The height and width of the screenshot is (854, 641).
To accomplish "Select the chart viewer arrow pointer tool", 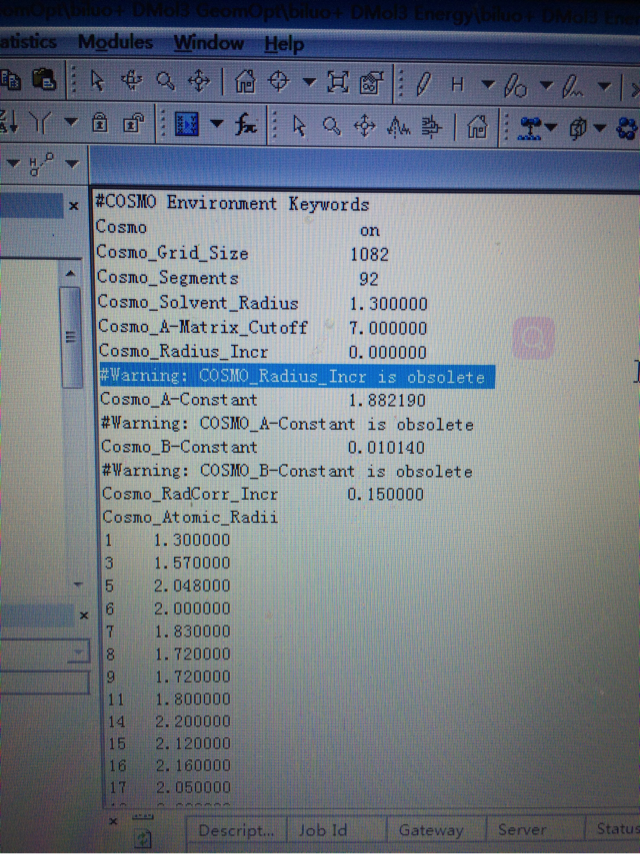I will tap(298, 126).
